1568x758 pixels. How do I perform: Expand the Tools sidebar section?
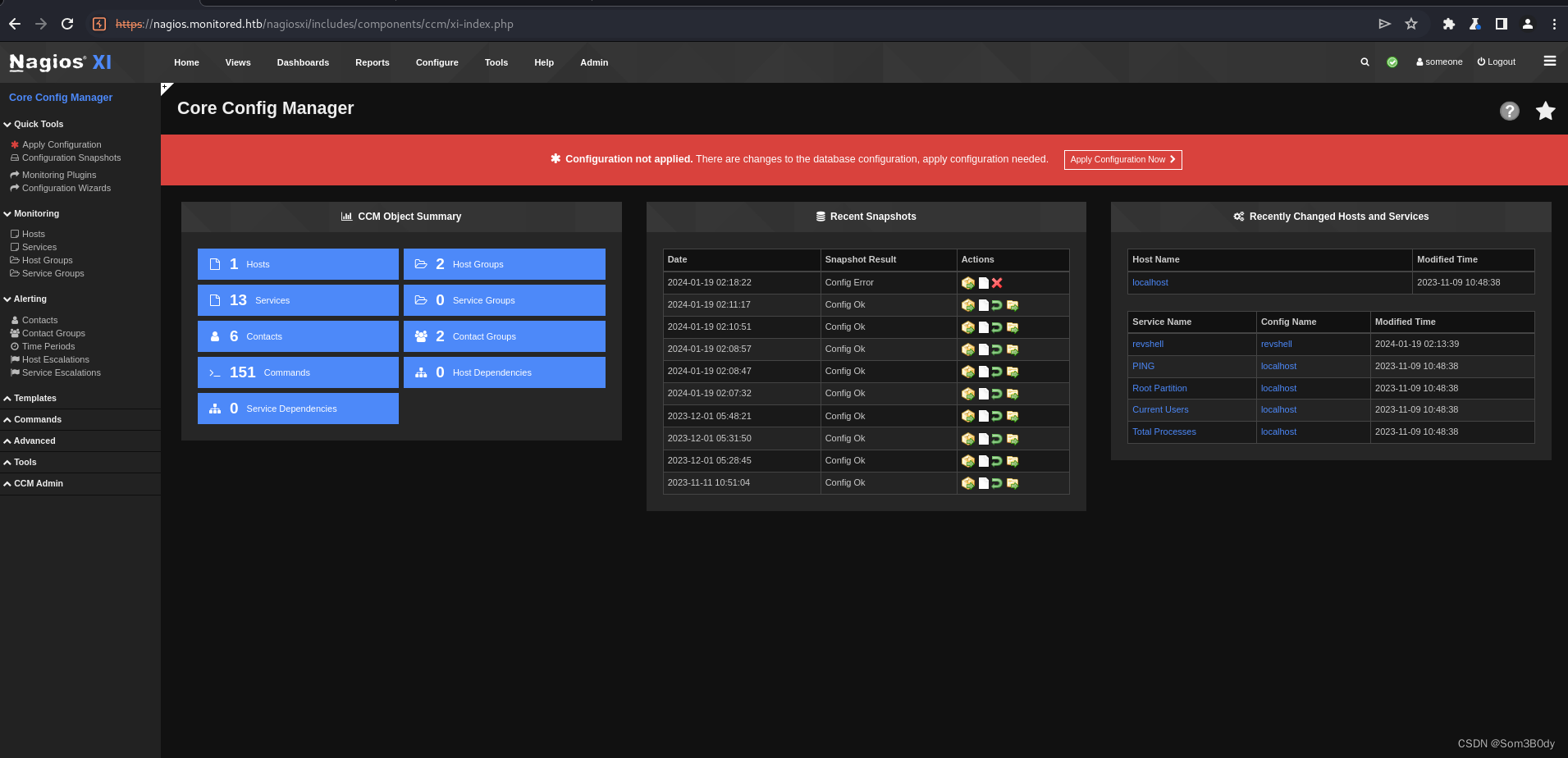21,463
